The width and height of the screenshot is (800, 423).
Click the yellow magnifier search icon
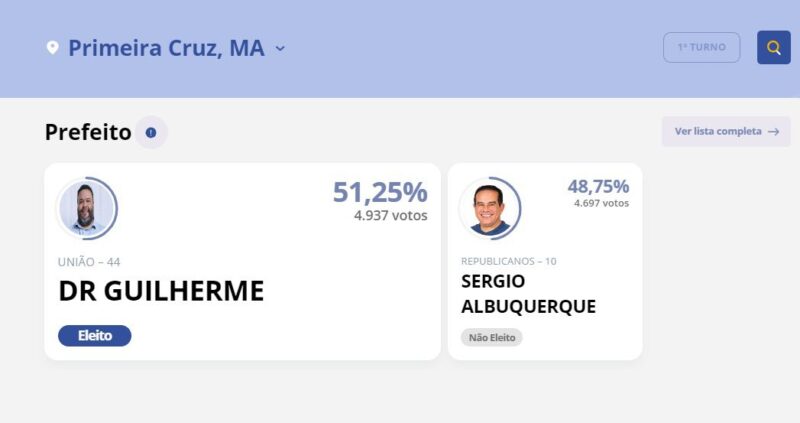(x=773, y=47)
